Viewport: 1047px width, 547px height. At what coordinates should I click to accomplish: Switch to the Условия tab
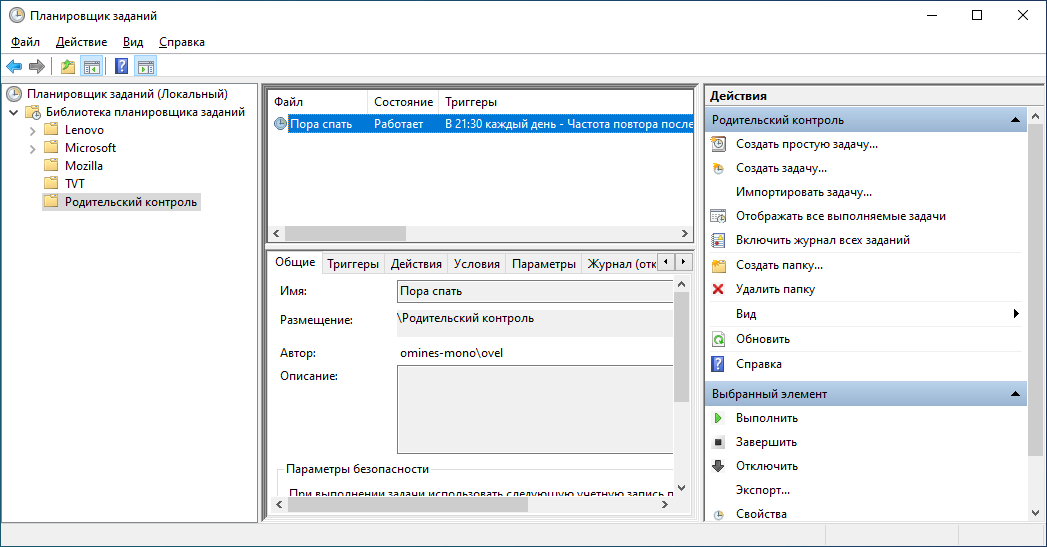point(477,264)
